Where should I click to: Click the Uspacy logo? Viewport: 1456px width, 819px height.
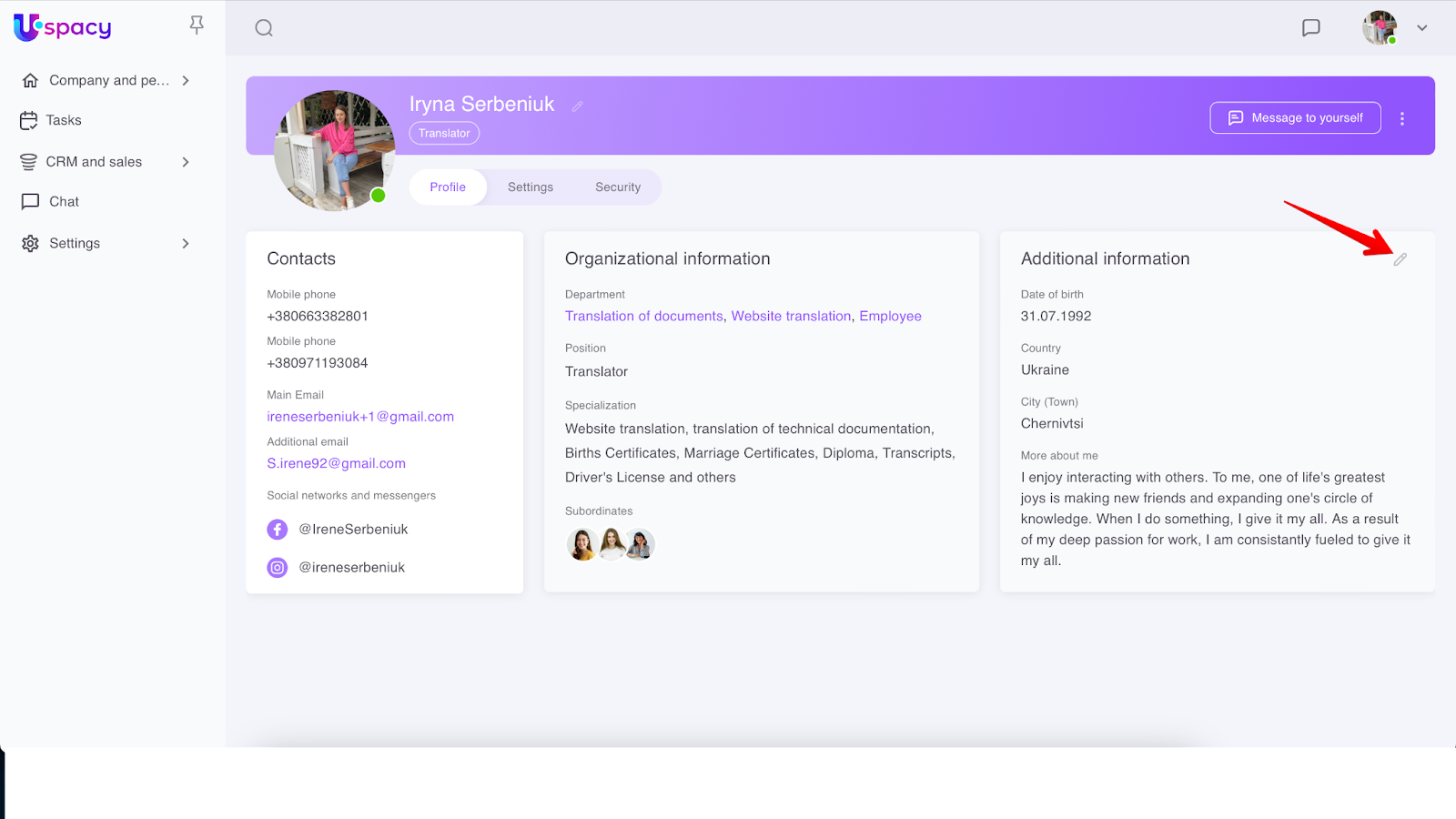click(x=63, y=28)
